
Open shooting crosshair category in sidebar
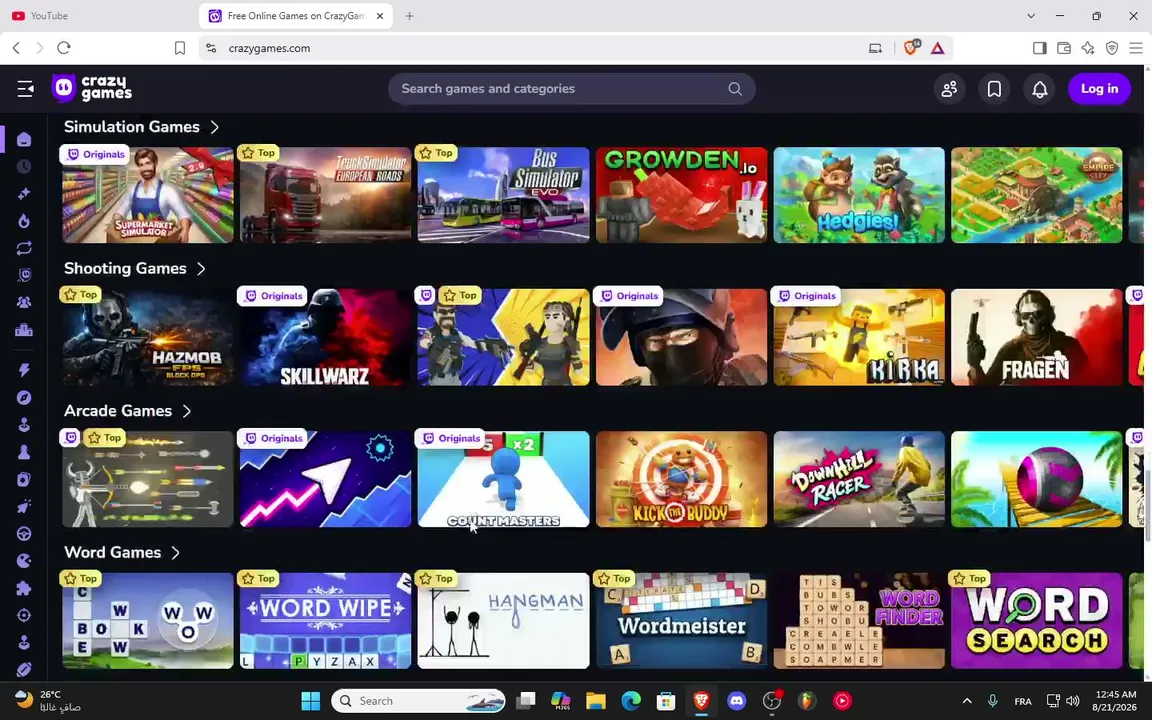tap(24, 615)
